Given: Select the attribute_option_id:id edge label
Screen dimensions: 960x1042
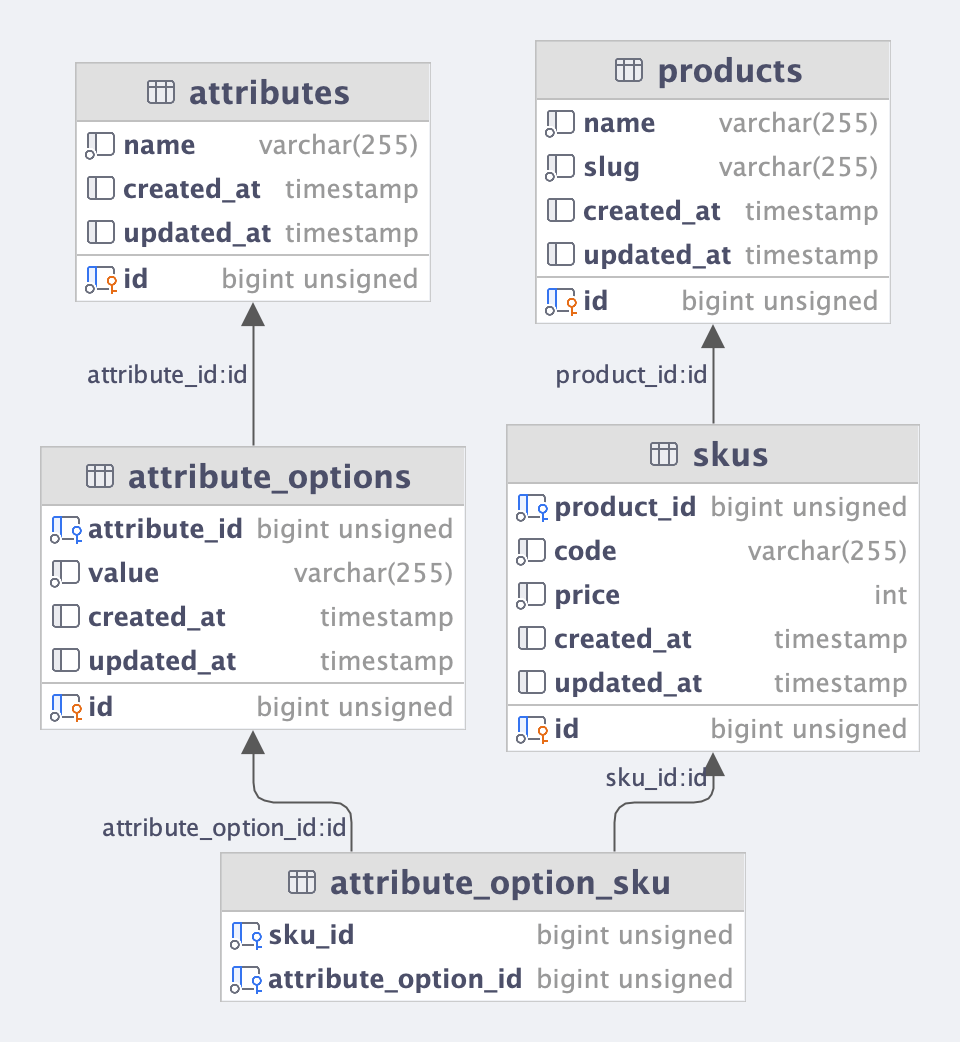Looking at the screenshot, I should point(224,828).
